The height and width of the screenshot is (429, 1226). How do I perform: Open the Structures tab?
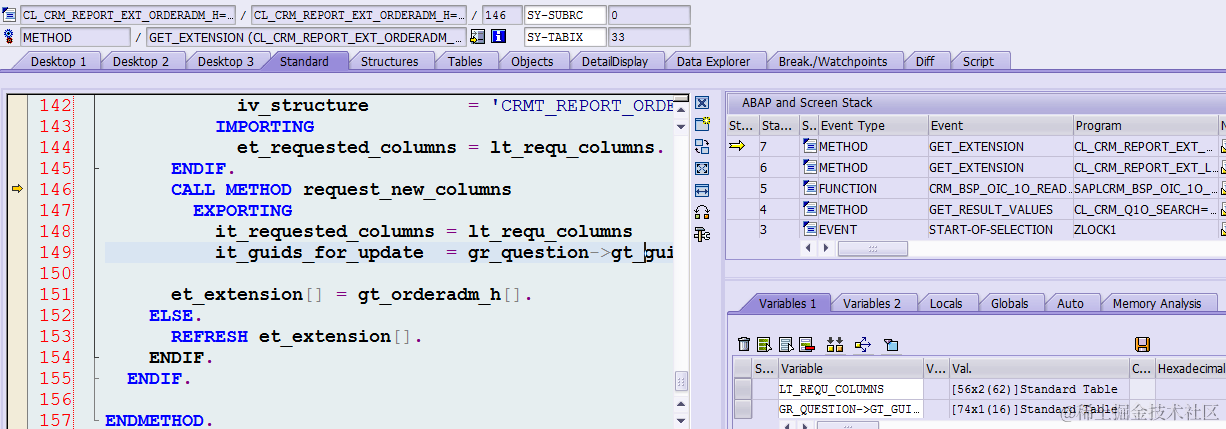coord(389,61)
